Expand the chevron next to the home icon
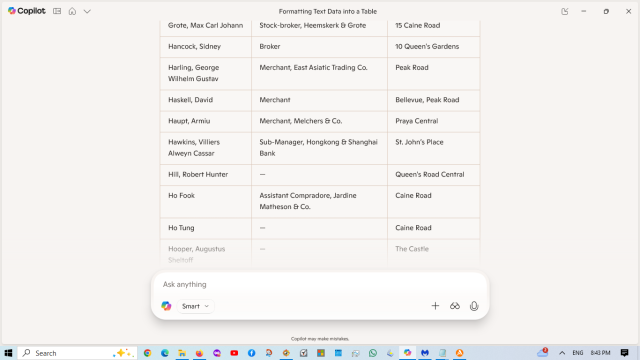Screen dimensions: 640x360 click(87, 11)
